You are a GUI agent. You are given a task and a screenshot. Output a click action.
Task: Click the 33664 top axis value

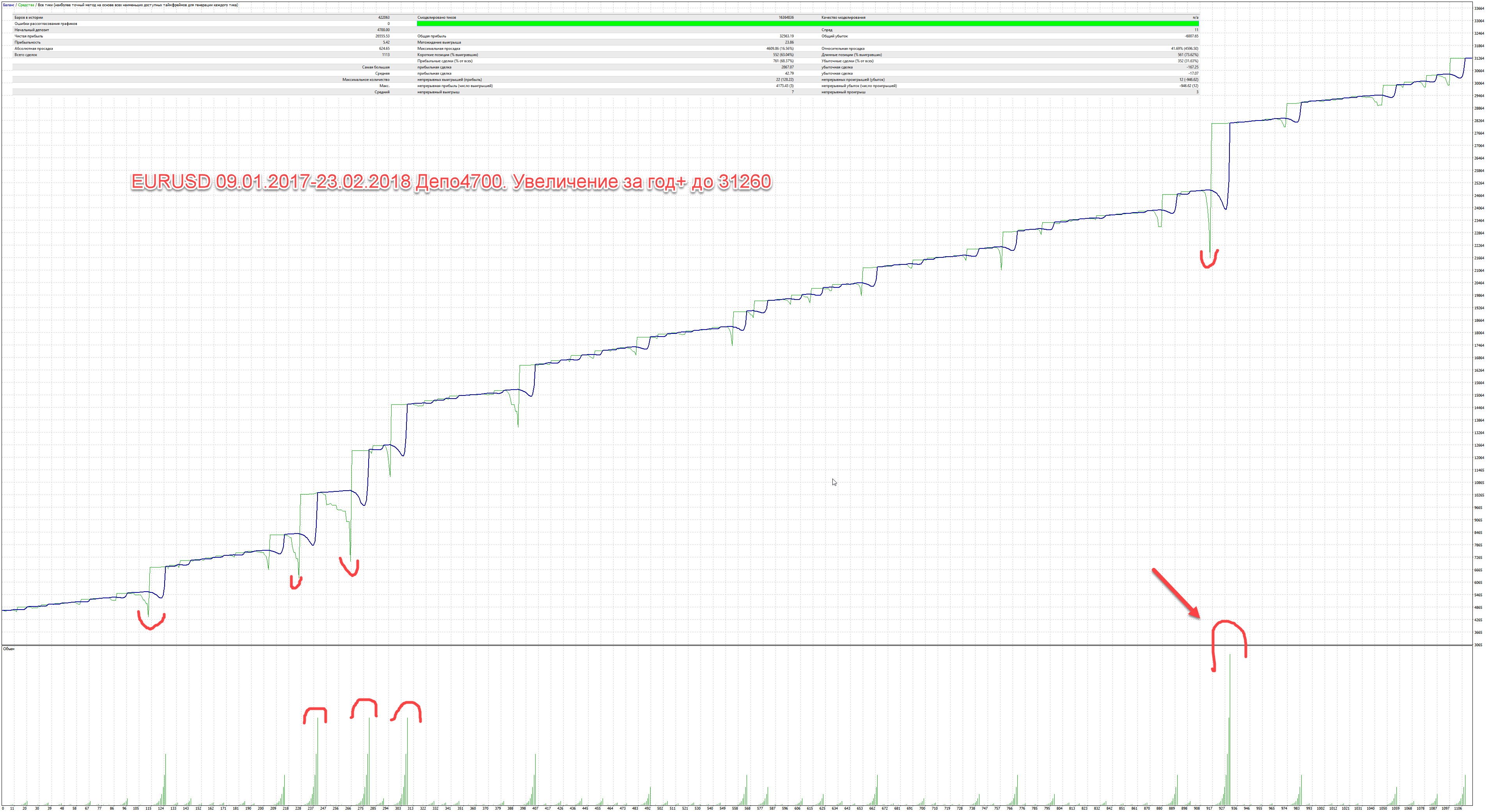1479,9
